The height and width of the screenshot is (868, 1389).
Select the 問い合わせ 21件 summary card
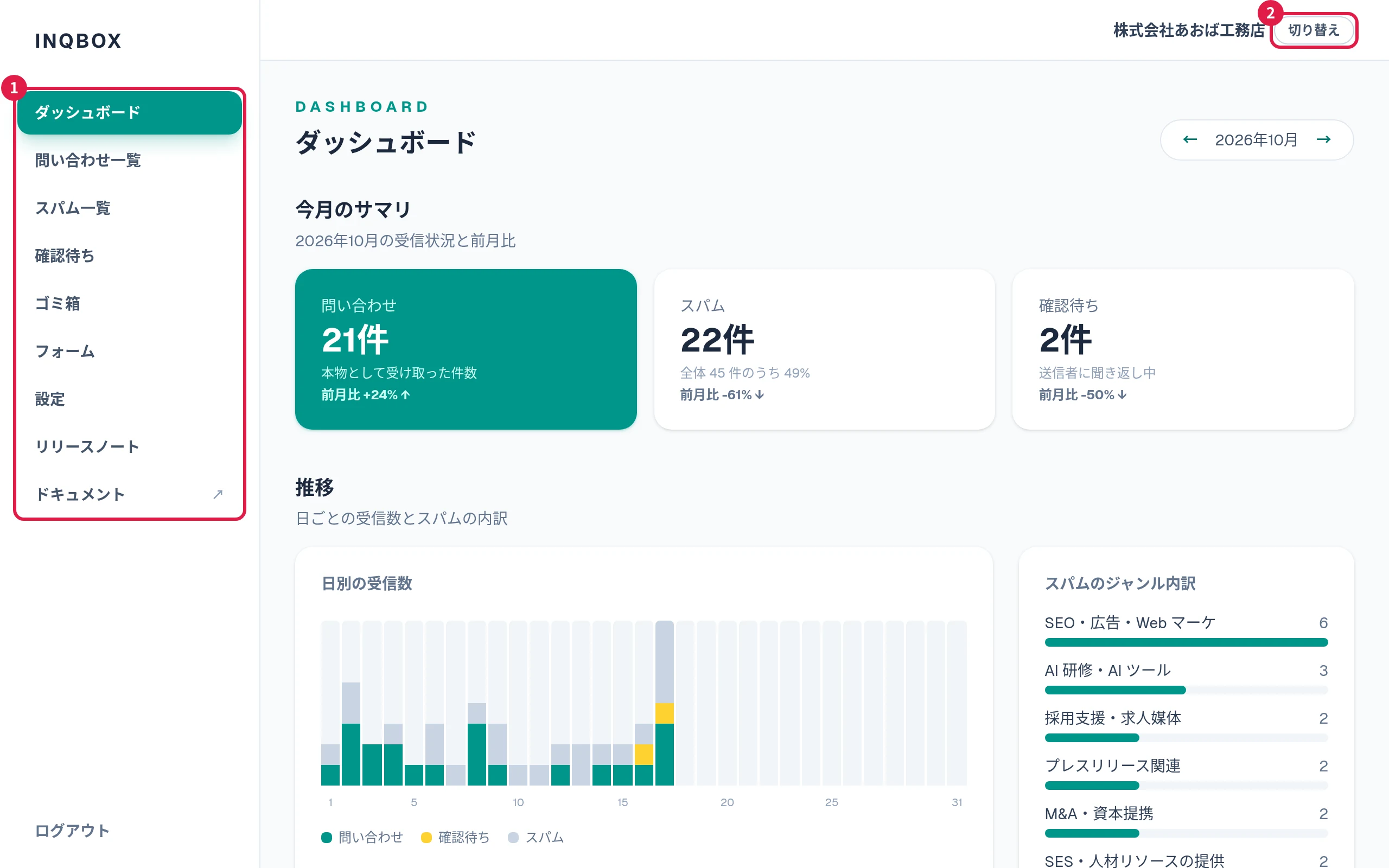pos(466,349)
